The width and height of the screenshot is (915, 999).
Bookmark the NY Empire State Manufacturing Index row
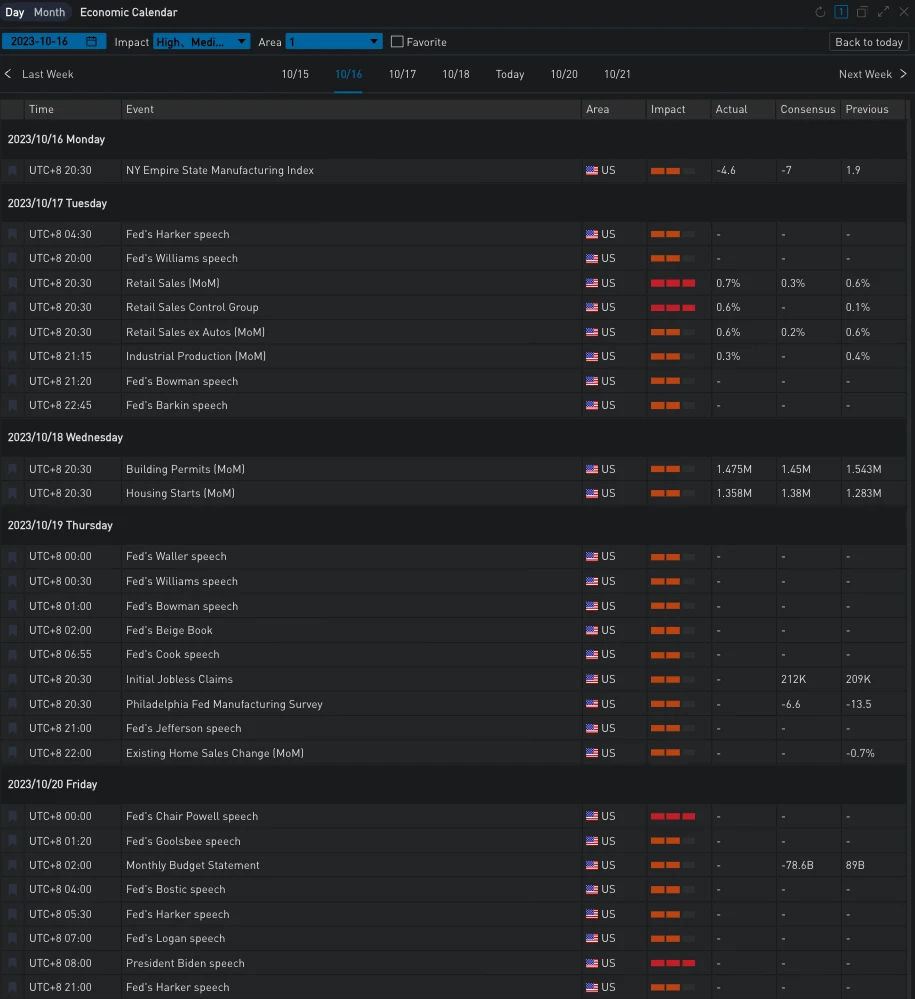tap(12, 171)
